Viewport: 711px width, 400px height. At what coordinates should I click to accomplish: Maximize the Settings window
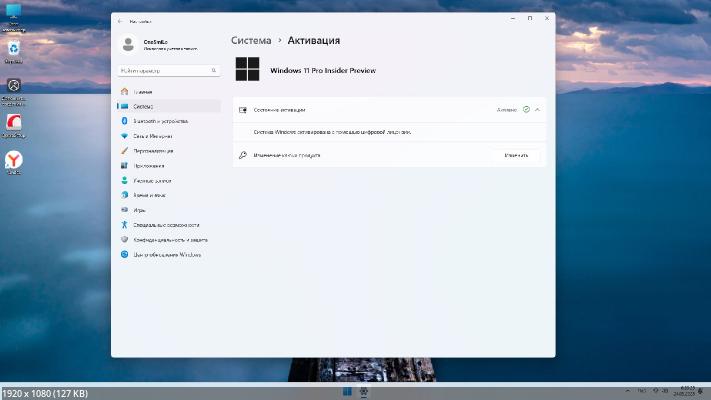[x=530, y=19]
